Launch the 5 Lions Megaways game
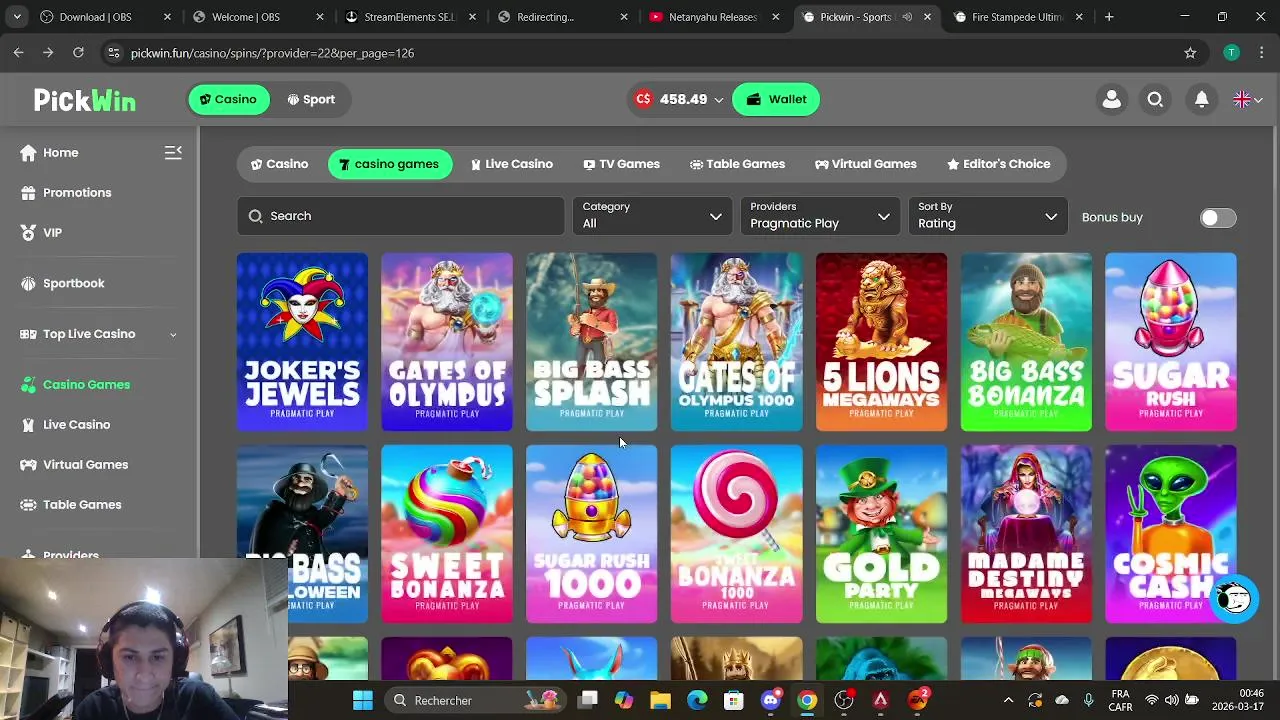Screen dimensions: 1280x720 tap(881, 342)
